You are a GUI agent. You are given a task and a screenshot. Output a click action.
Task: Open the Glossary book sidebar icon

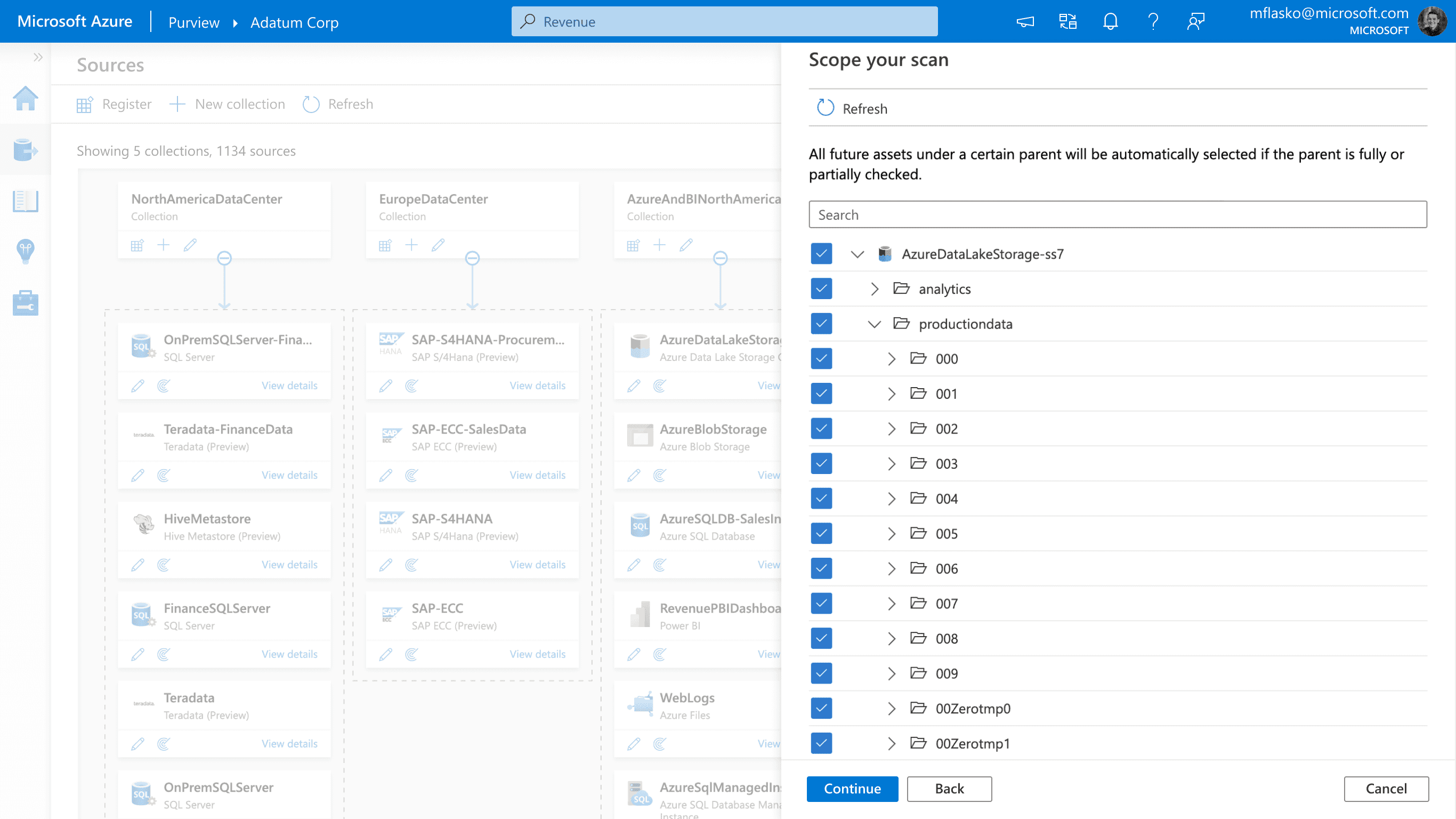point(26,201)
